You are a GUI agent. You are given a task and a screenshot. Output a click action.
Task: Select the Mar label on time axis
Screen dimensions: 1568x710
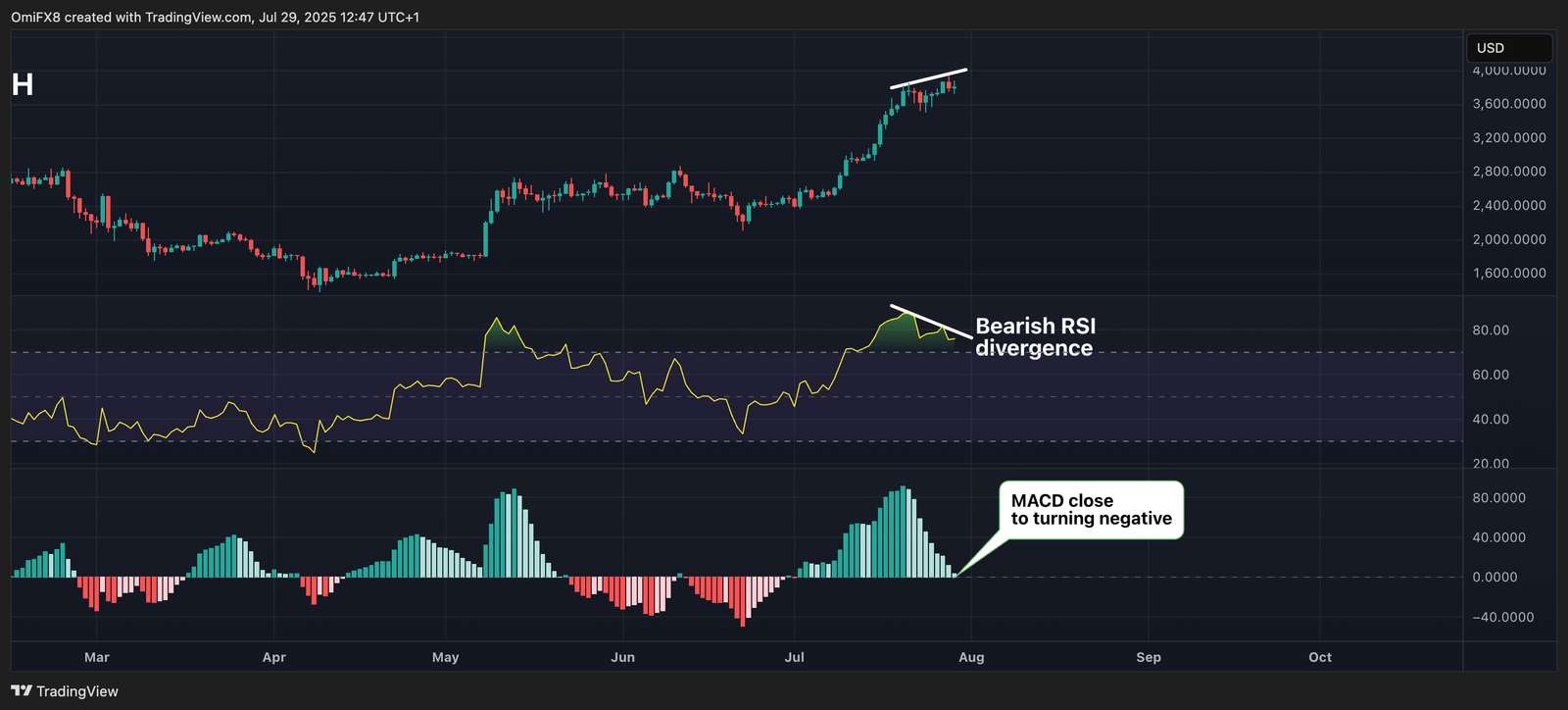click(97, 657)
